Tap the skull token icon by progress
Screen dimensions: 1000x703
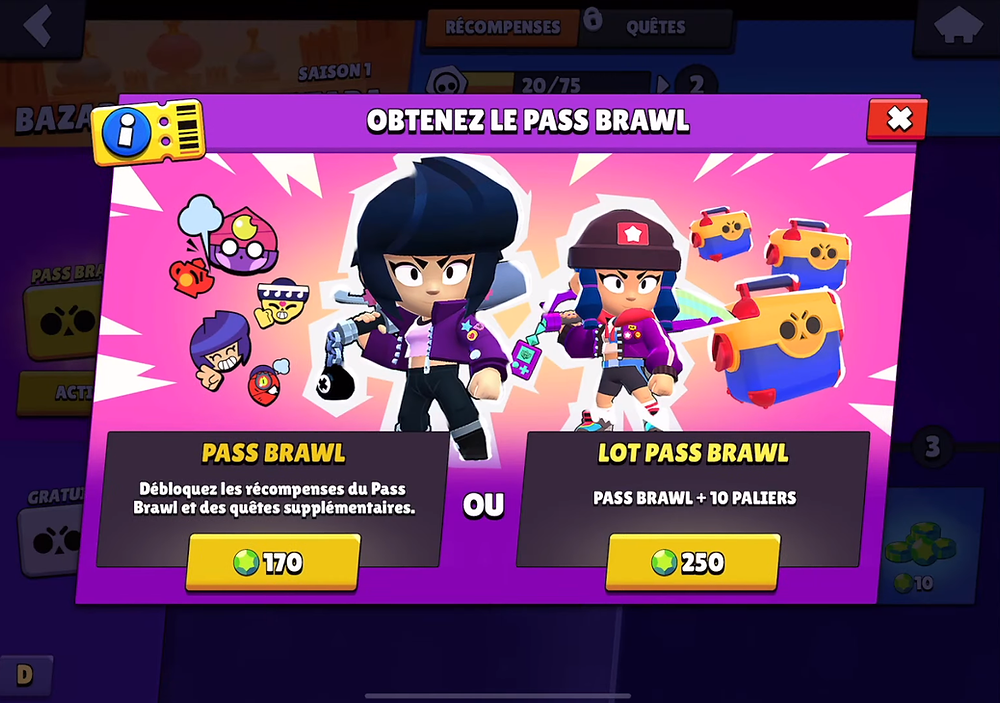tap(446, 83)
